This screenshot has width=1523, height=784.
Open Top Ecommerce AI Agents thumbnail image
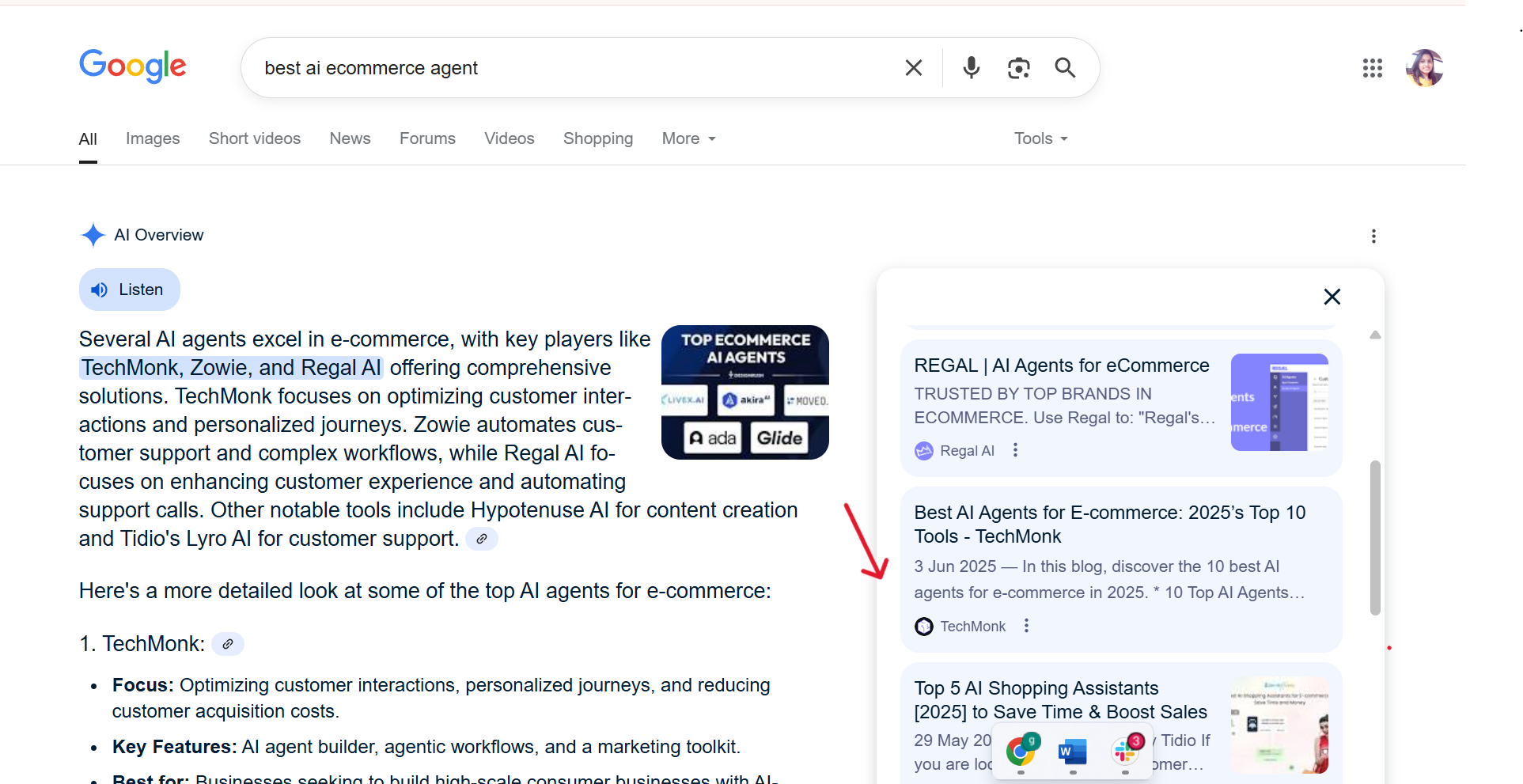pos(744,392)
